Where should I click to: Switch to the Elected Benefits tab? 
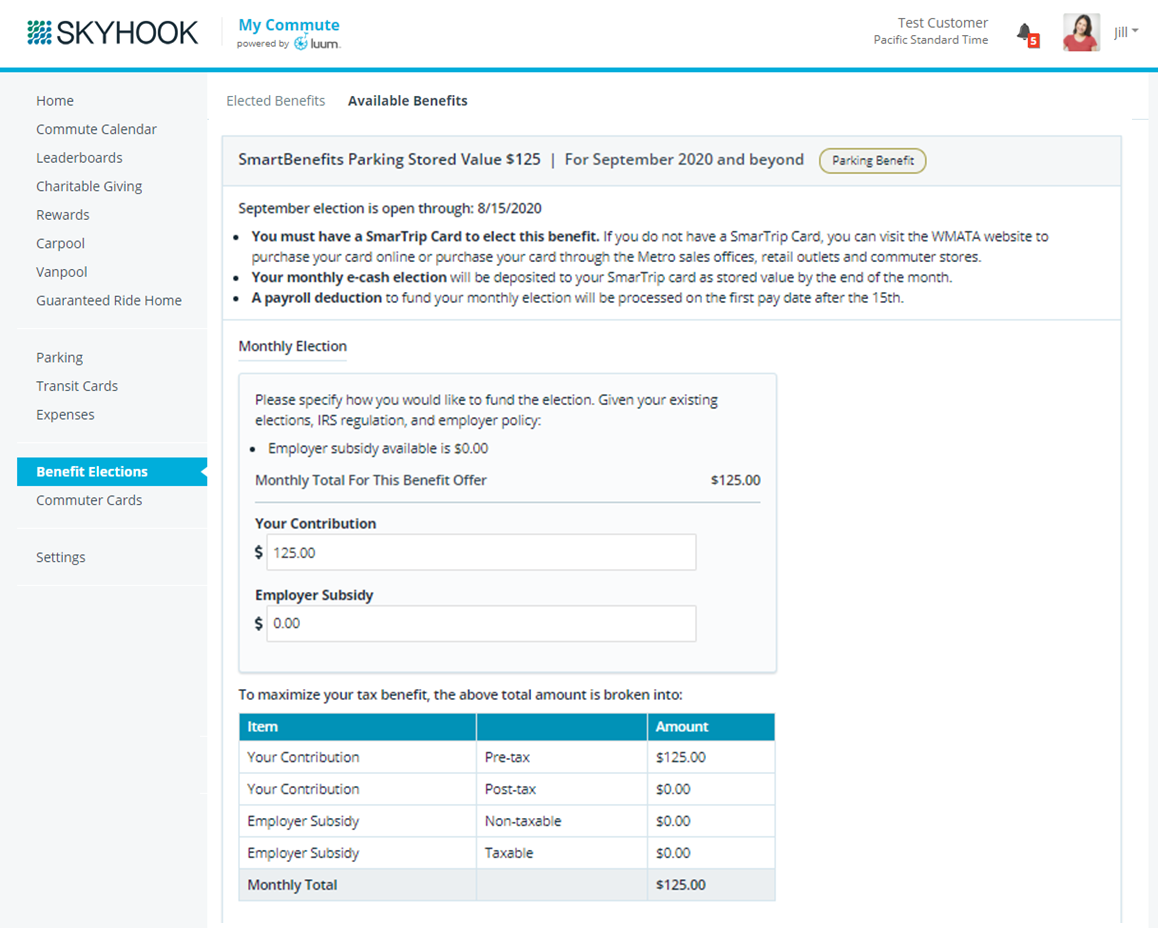click(x=275, y=100)
